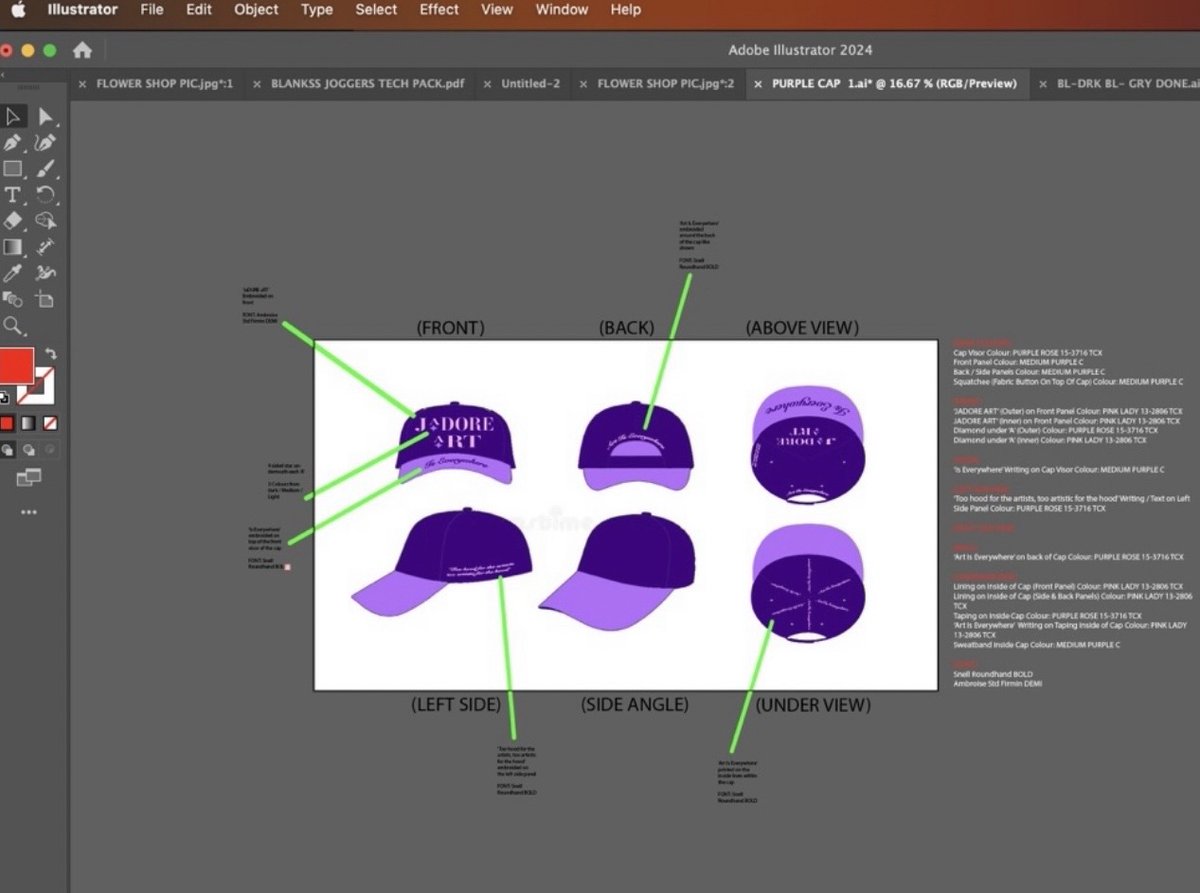Select the Gradient tool
This screenshot has width=1200, height=893.
pos(13,247)
